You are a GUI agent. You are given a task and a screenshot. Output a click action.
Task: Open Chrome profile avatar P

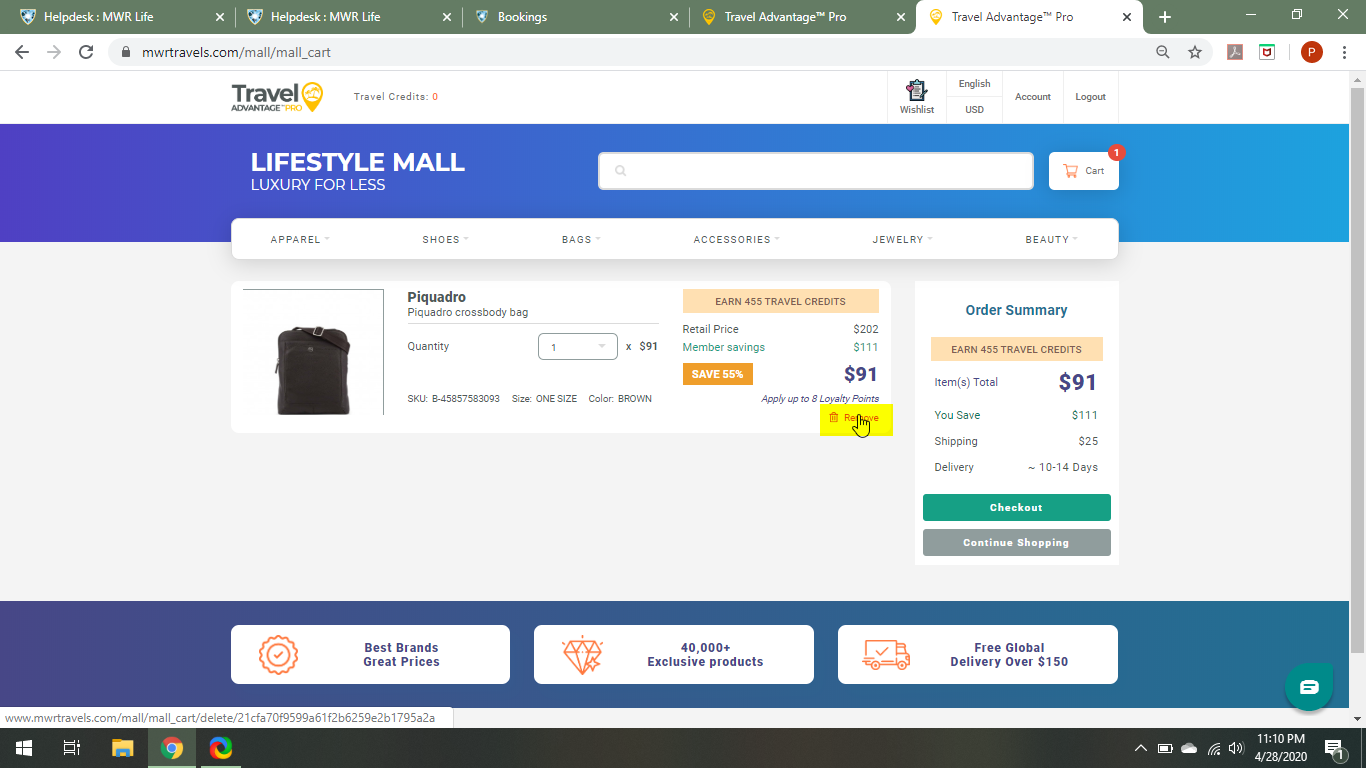[x=1312, y=52]
